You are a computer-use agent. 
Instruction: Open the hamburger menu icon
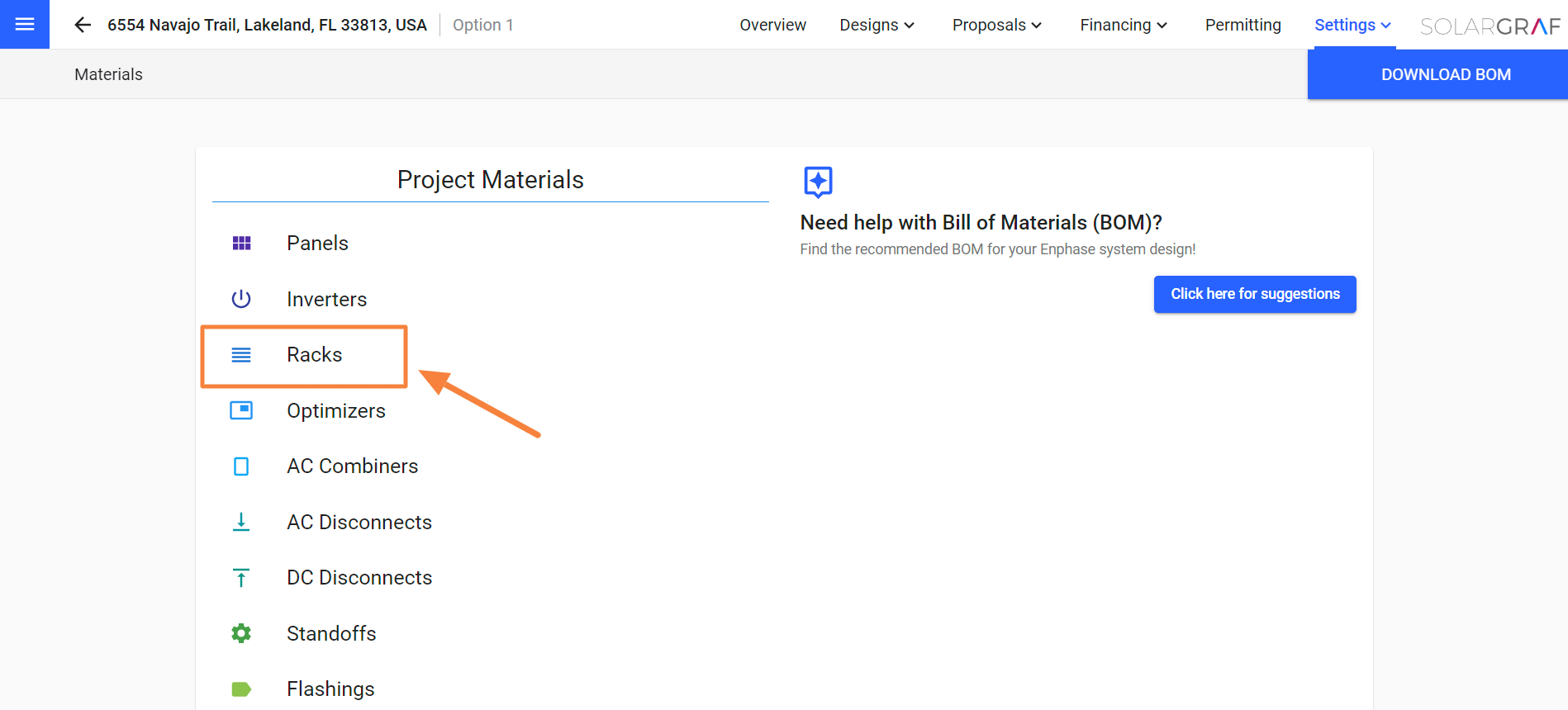tap(25, 25)
